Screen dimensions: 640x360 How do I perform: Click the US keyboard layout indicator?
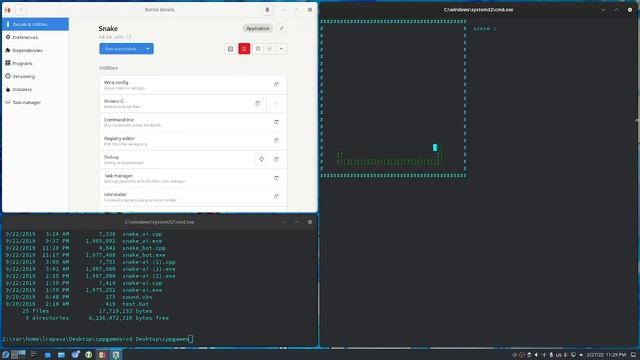[558, 355]
